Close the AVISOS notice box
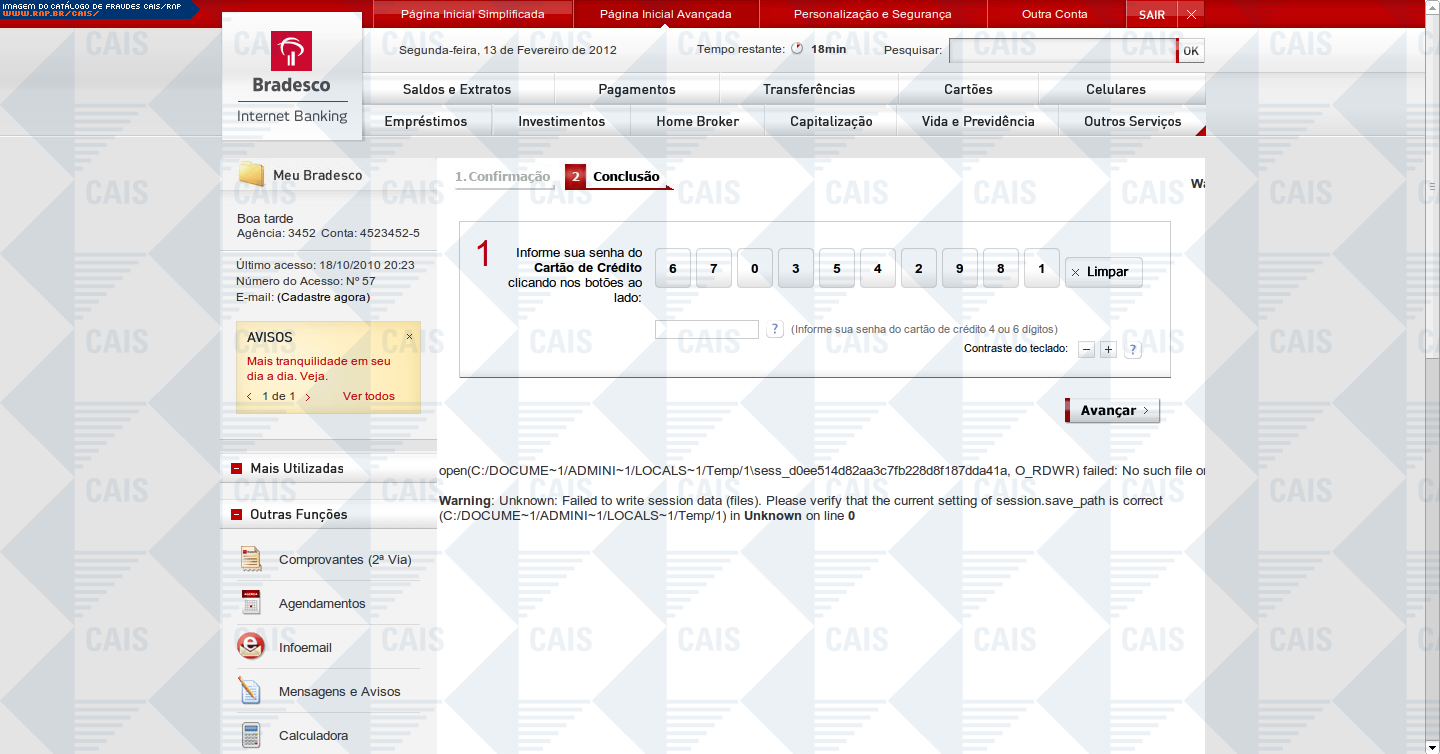Image resolution: width=1440 pixels, height=754 pixels. point(409,337)
